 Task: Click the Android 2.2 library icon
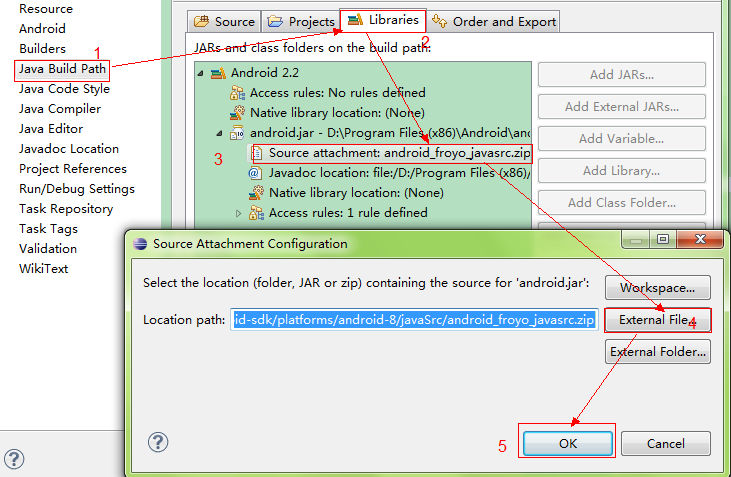tap(218, 73)
